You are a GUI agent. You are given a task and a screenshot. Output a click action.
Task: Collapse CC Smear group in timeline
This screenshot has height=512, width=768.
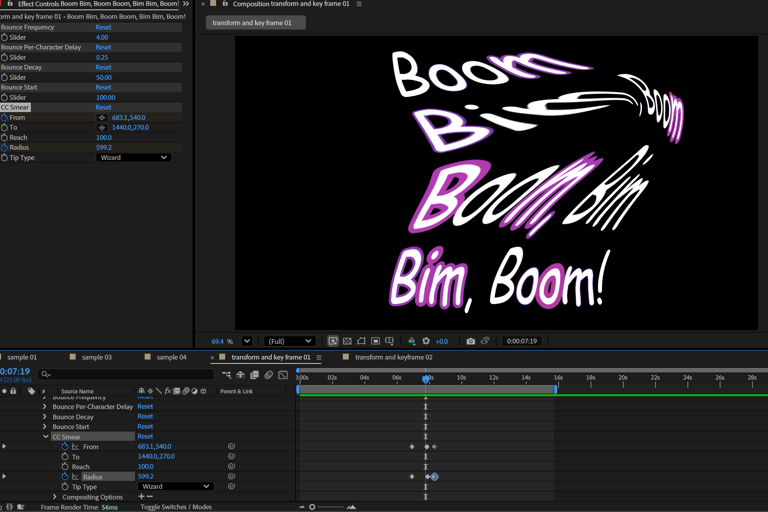(46, 437)
